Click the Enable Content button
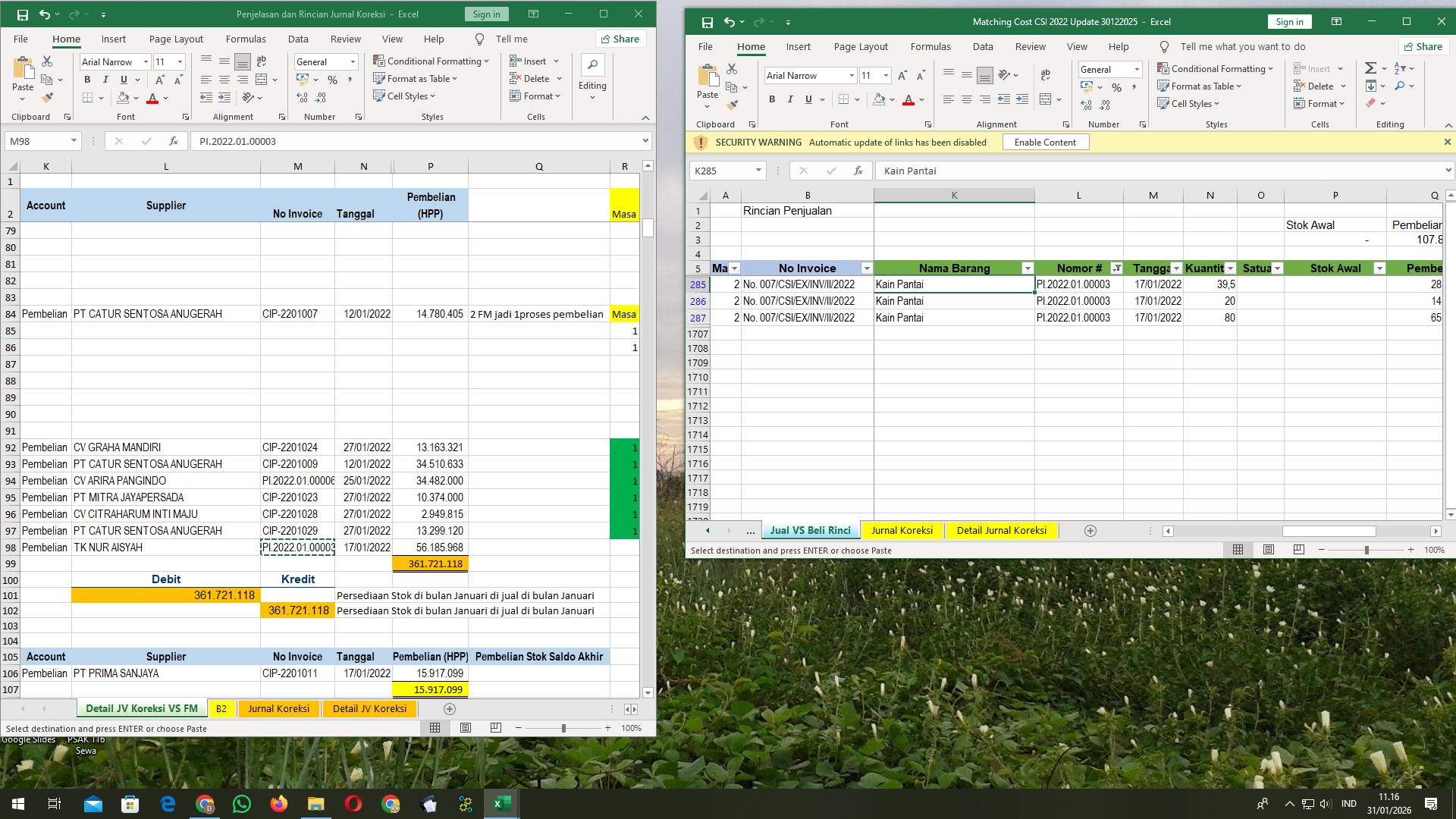Screen dimensions: 1456x819 [x=1045, y=142]
